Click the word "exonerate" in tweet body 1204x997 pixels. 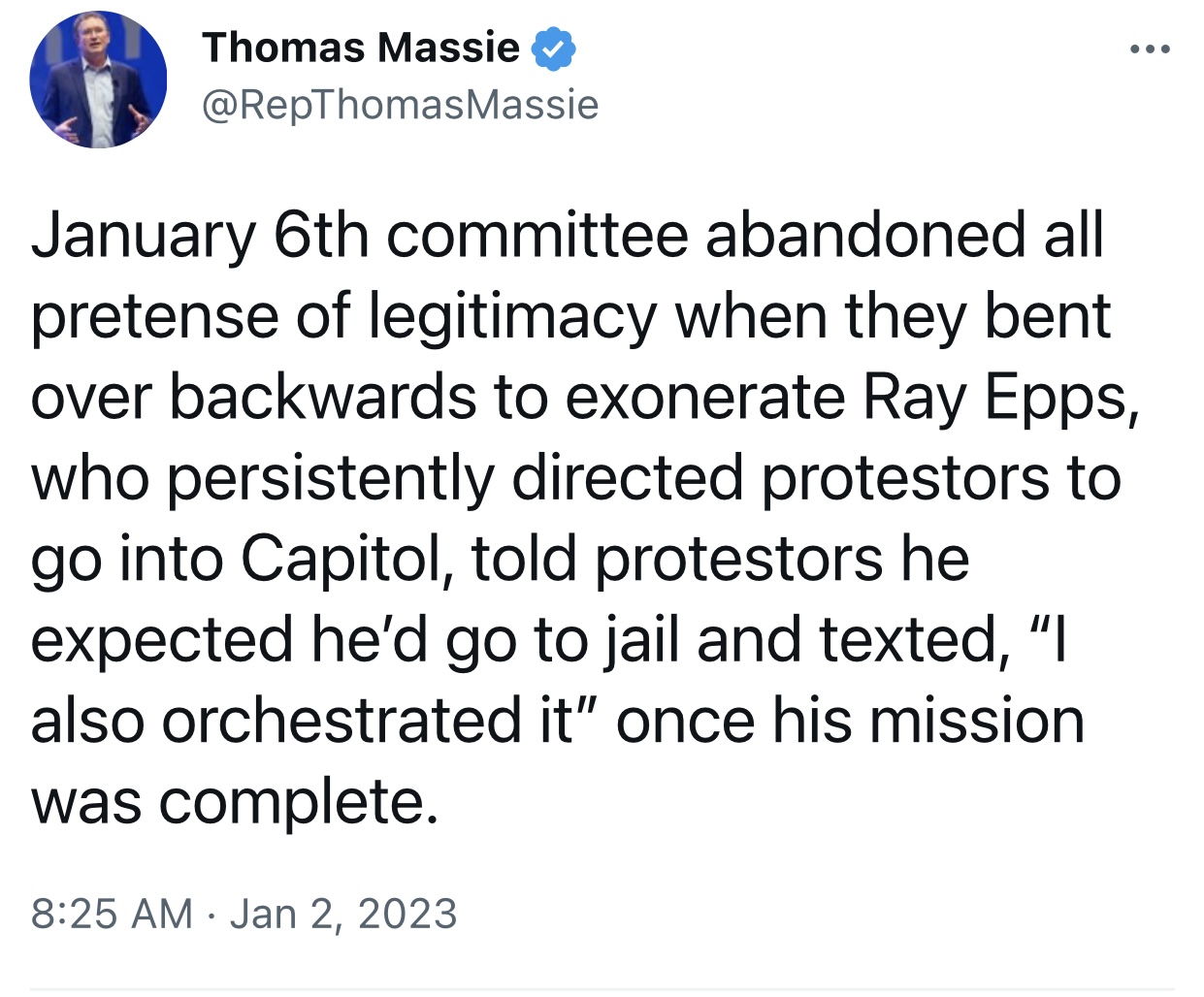coord(705,399)
